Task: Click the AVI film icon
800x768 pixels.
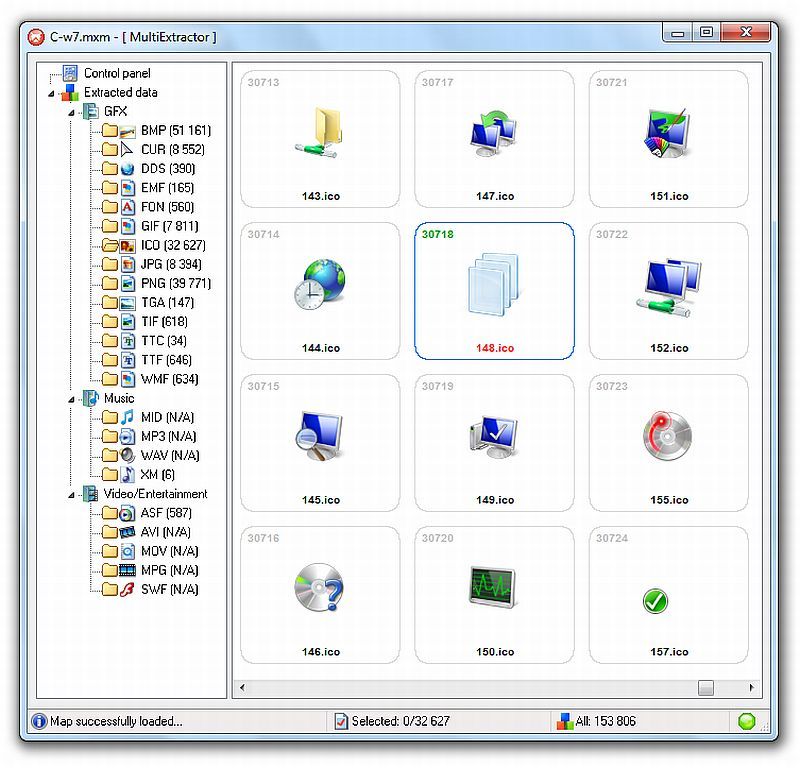Action: click(128, 532)
